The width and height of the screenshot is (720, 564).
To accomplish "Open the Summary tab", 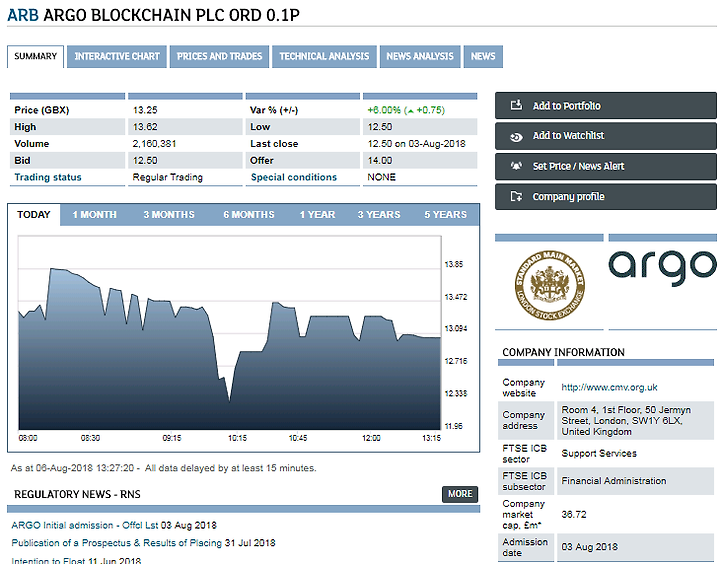I will point(35,56).
